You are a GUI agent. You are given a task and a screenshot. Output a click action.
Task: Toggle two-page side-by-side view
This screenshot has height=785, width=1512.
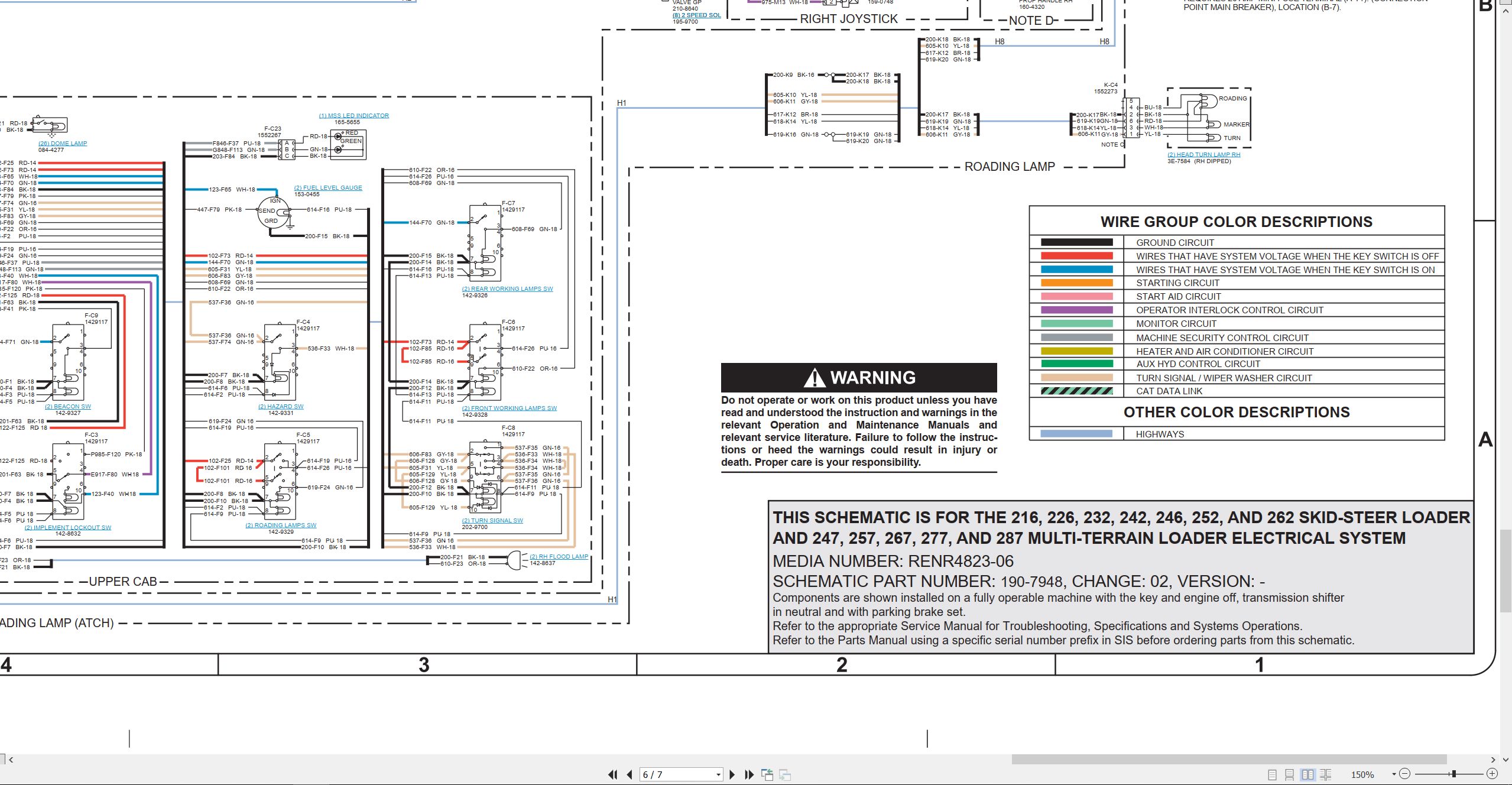coord(1307,774)
